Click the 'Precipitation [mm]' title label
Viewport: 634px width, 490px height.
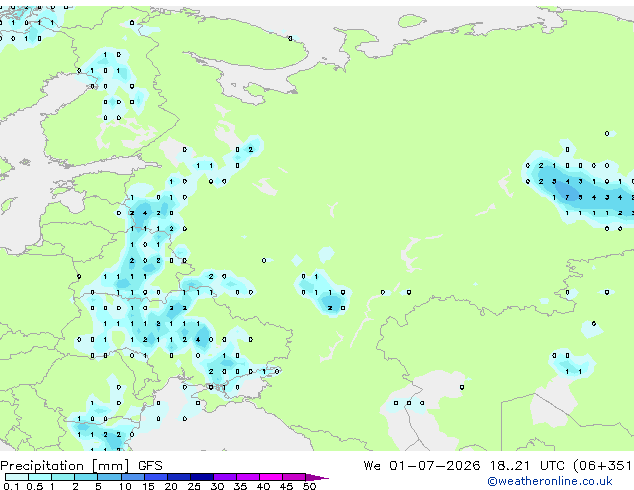point(65,466)
